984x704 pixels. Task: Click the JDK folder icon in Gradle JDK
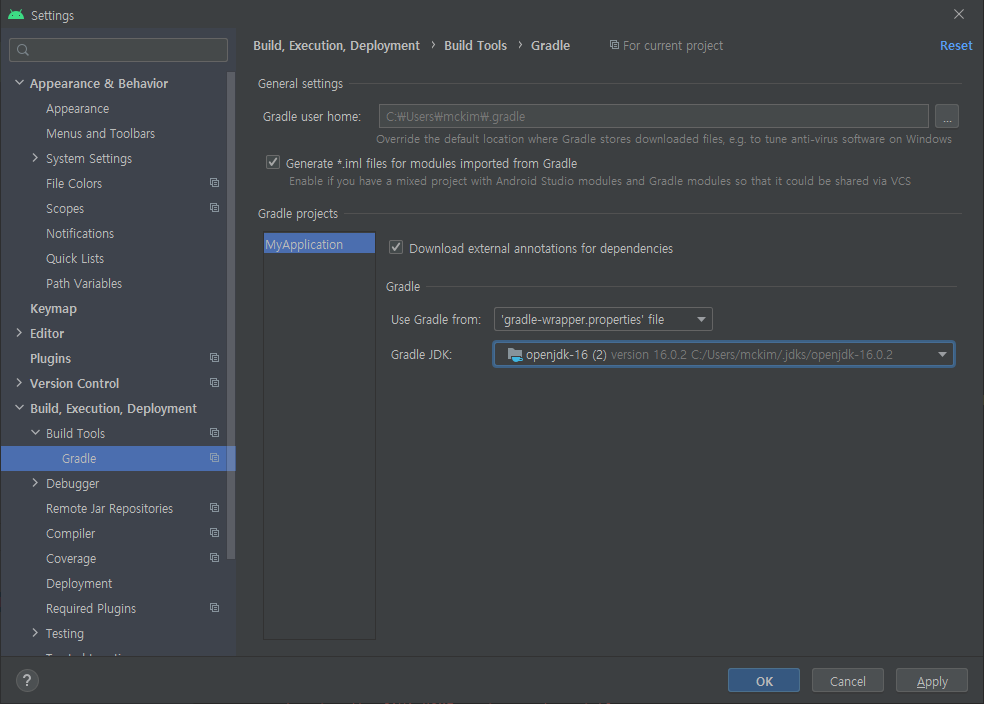click(x=515, y=355)
